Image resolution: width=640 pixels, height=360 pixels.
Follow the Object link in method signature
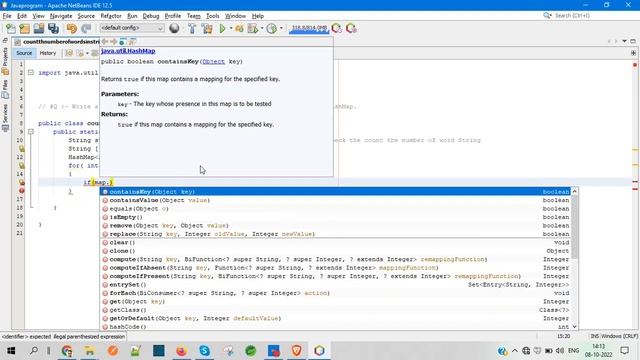tap(213, 62)
